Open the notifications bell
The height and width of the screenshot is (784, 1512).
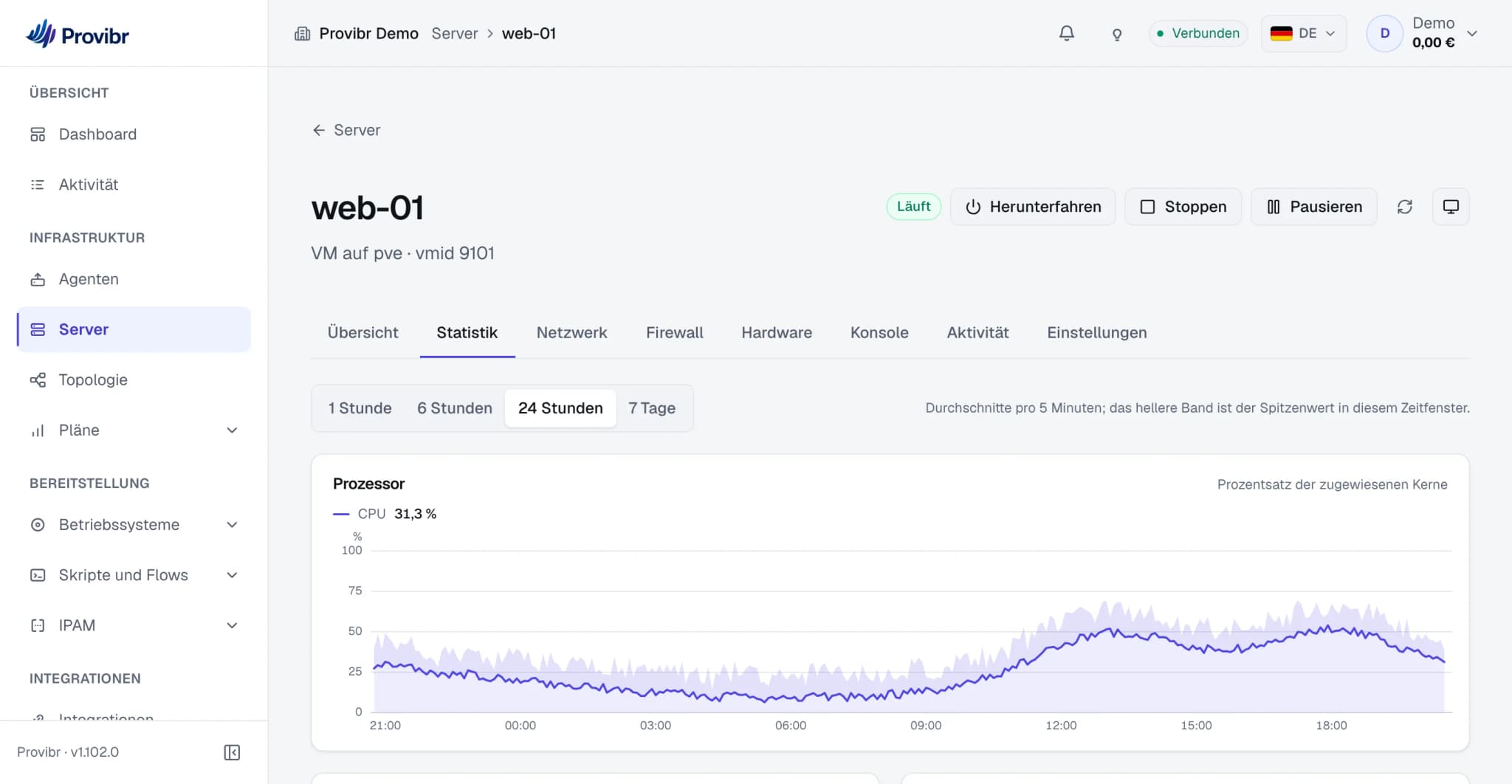point(1066,33)
